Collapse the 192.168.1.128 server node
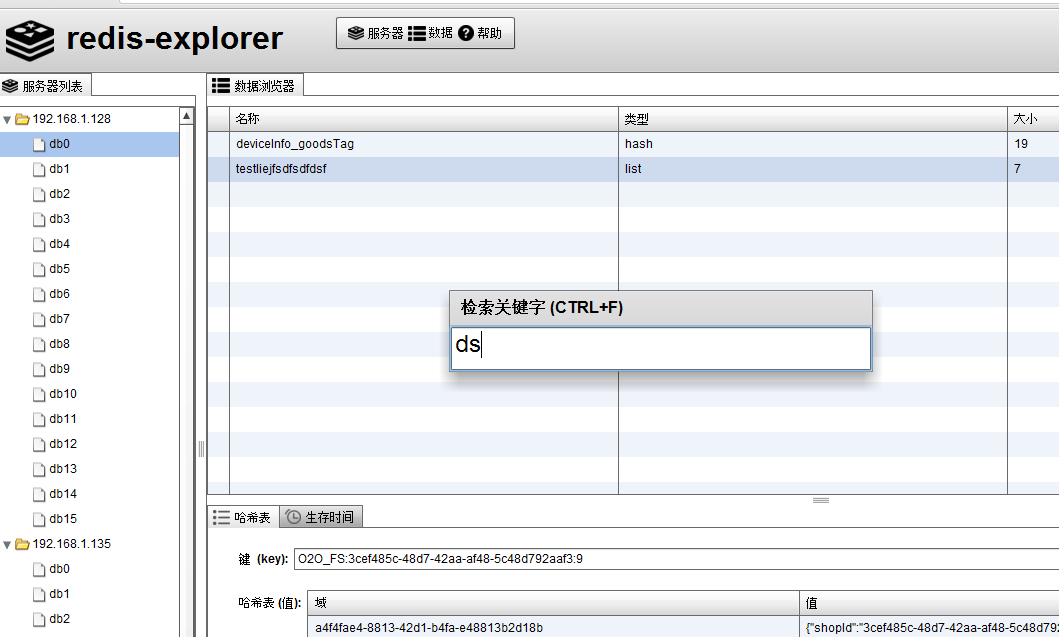Image resolution: width=1059 pixels, height=637 pixels. (7, 120)
